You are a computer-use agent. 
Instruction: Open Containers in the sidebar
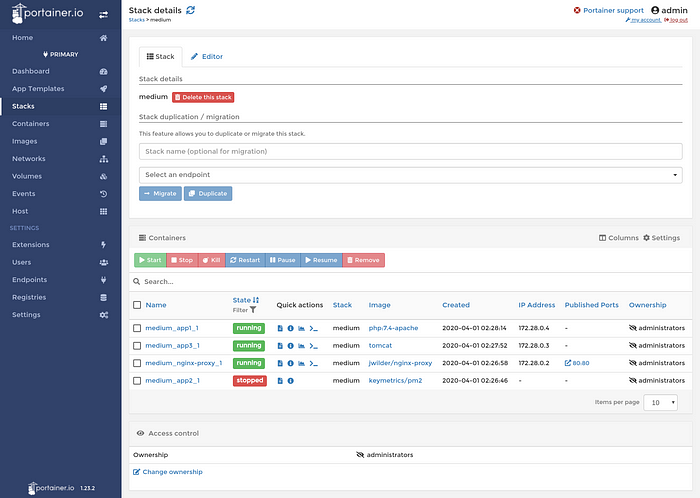60,124
